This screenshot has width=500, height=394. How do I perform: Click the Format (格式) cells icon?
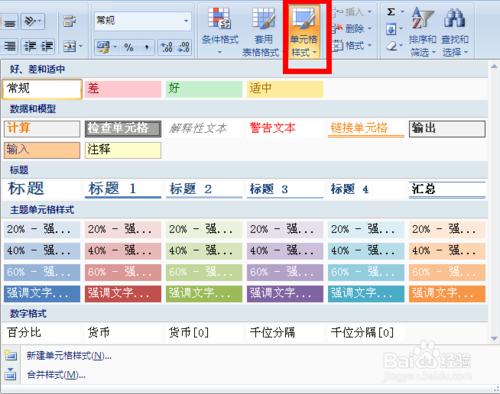(338, 45)
